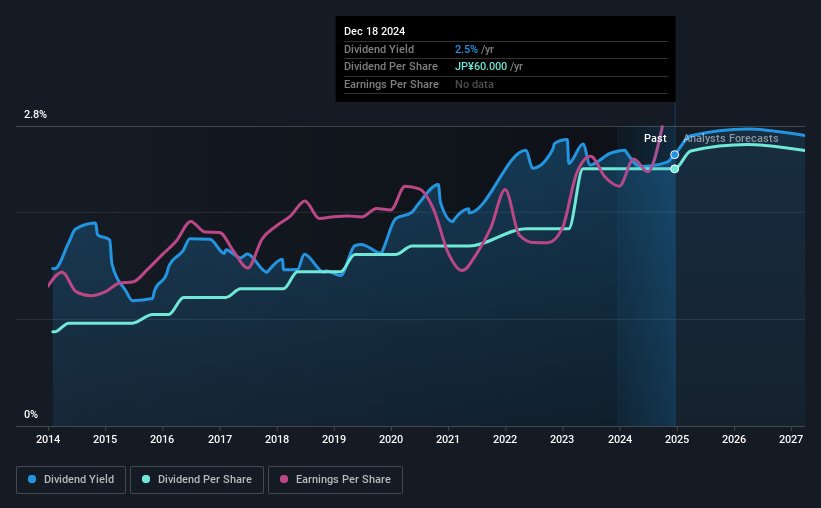Click the 2014 x-axis label
Image resolution: width=821 pixels, height=508 pixels.
48,439
